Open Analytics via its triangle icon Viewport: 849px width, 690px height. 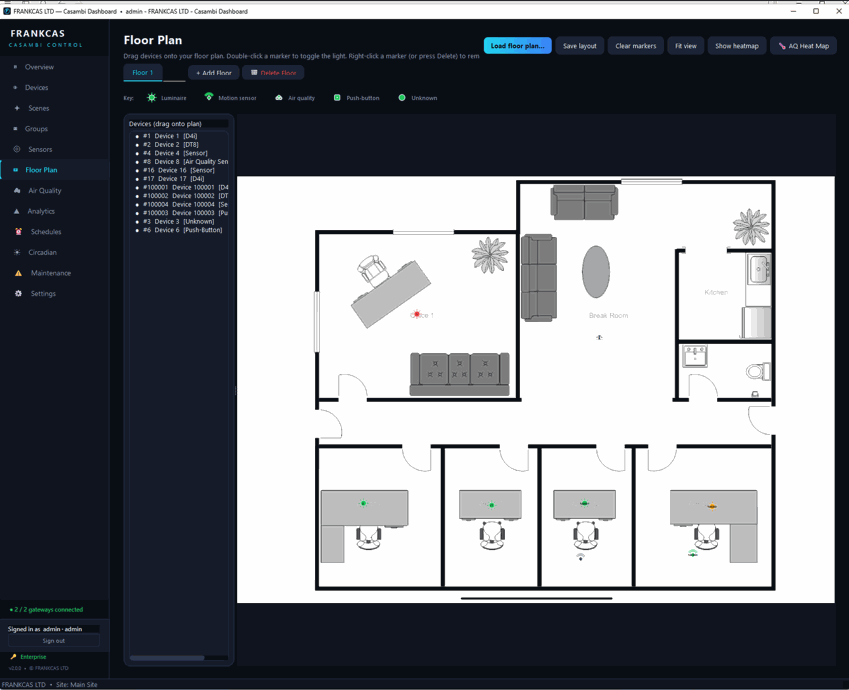[16, 211]
